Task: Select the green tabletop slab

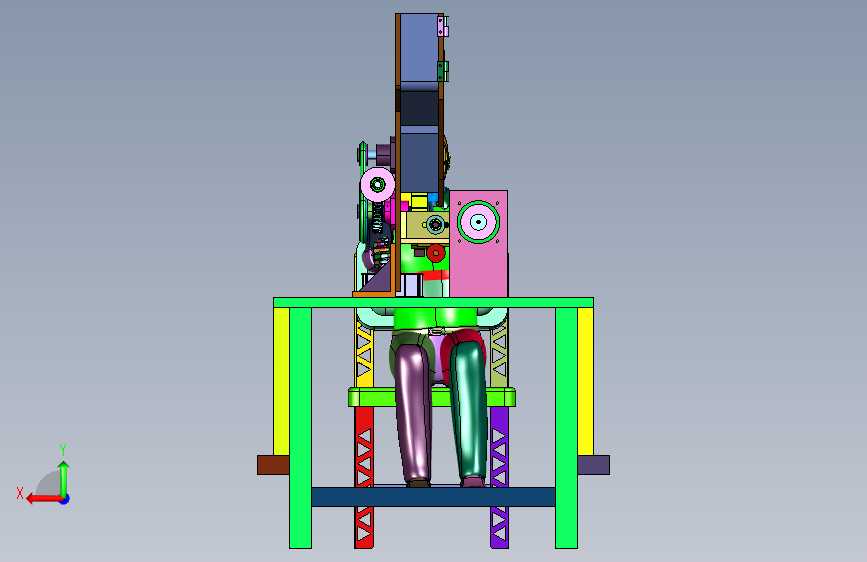Action: tap(434, 303)
